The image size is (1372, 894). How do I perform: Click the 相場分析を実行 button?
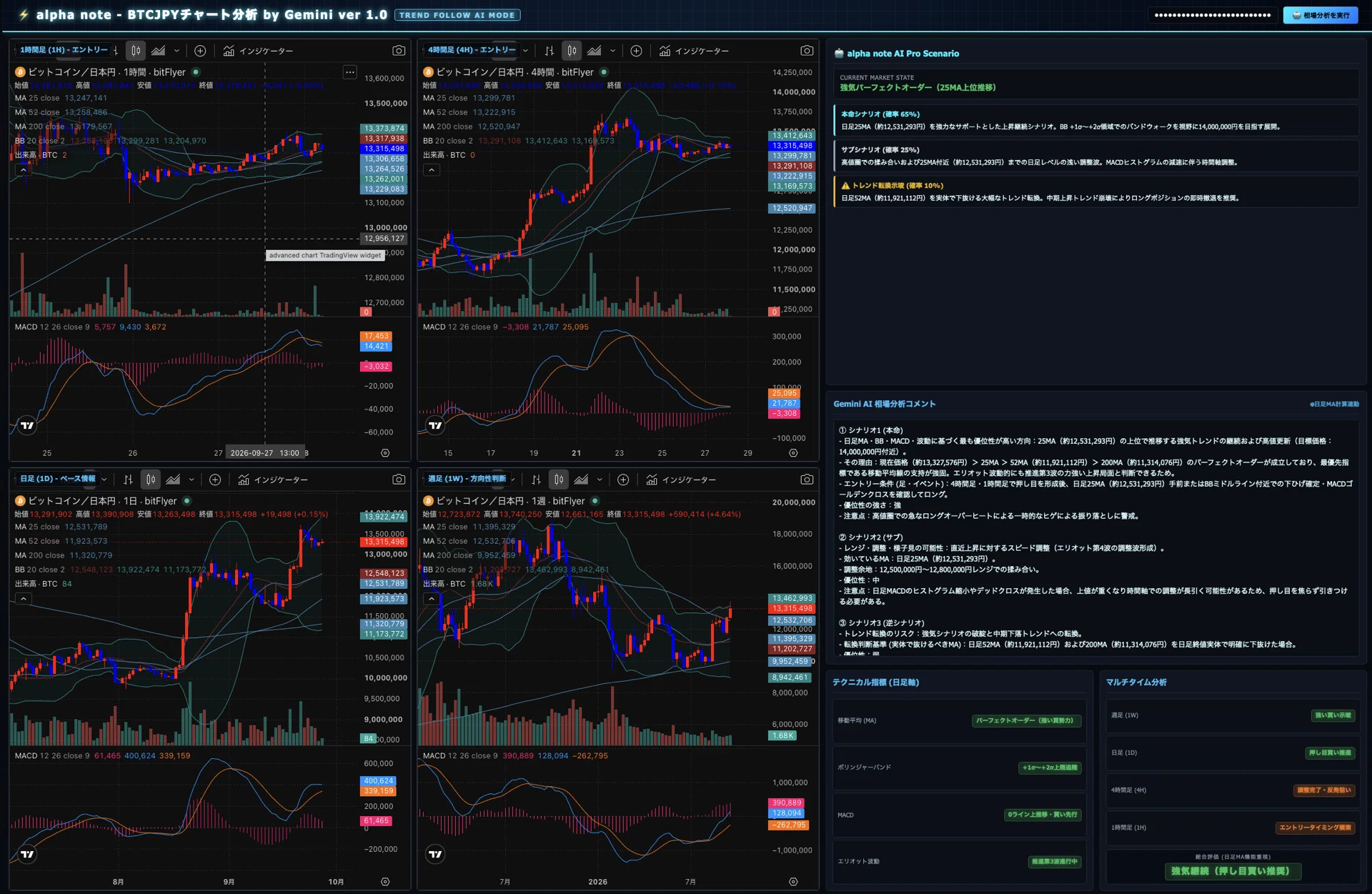[x=1321, y=15]
